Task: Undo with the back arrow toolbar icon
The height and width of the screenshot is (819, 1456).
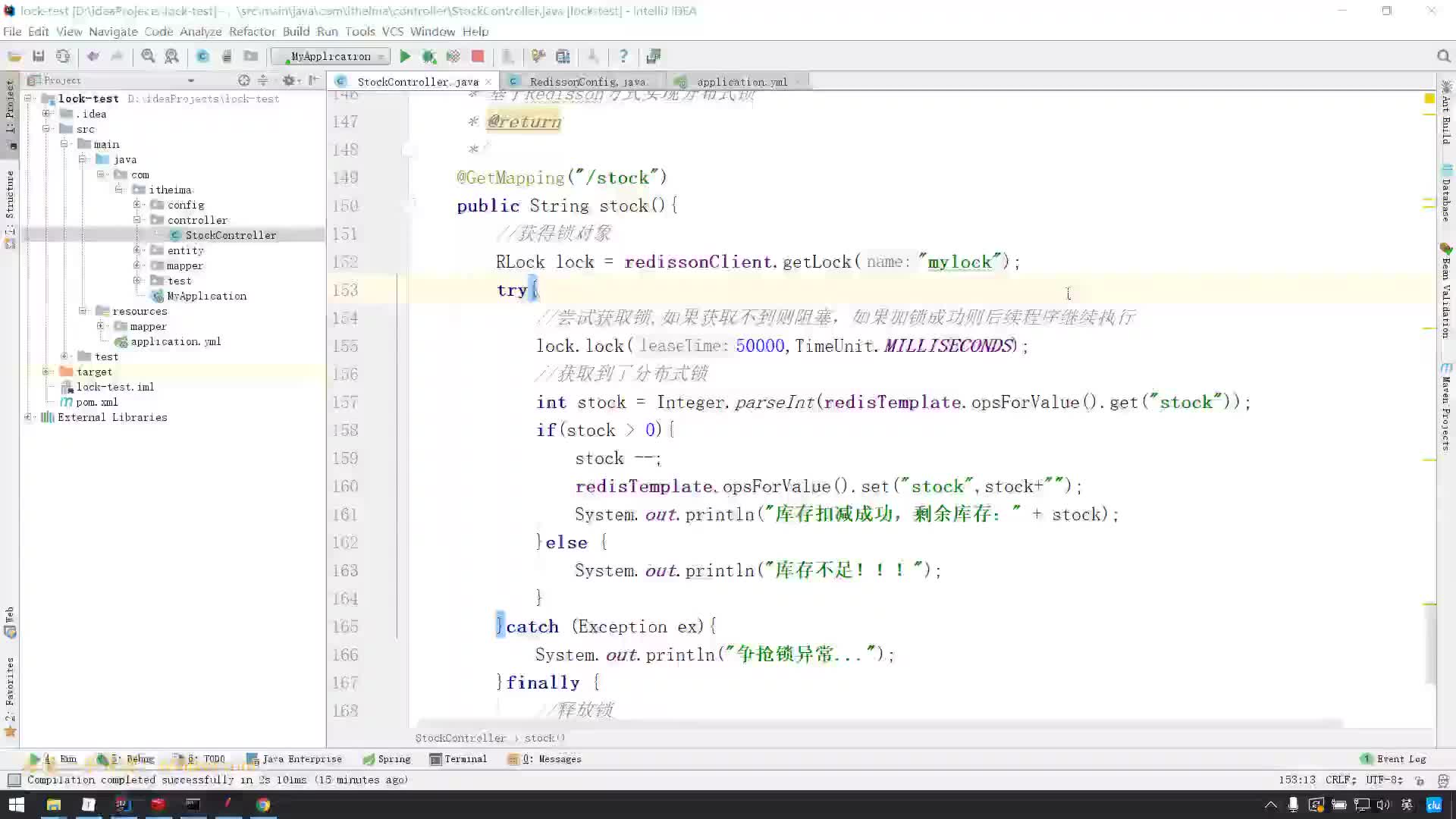Action: (93, 56)
